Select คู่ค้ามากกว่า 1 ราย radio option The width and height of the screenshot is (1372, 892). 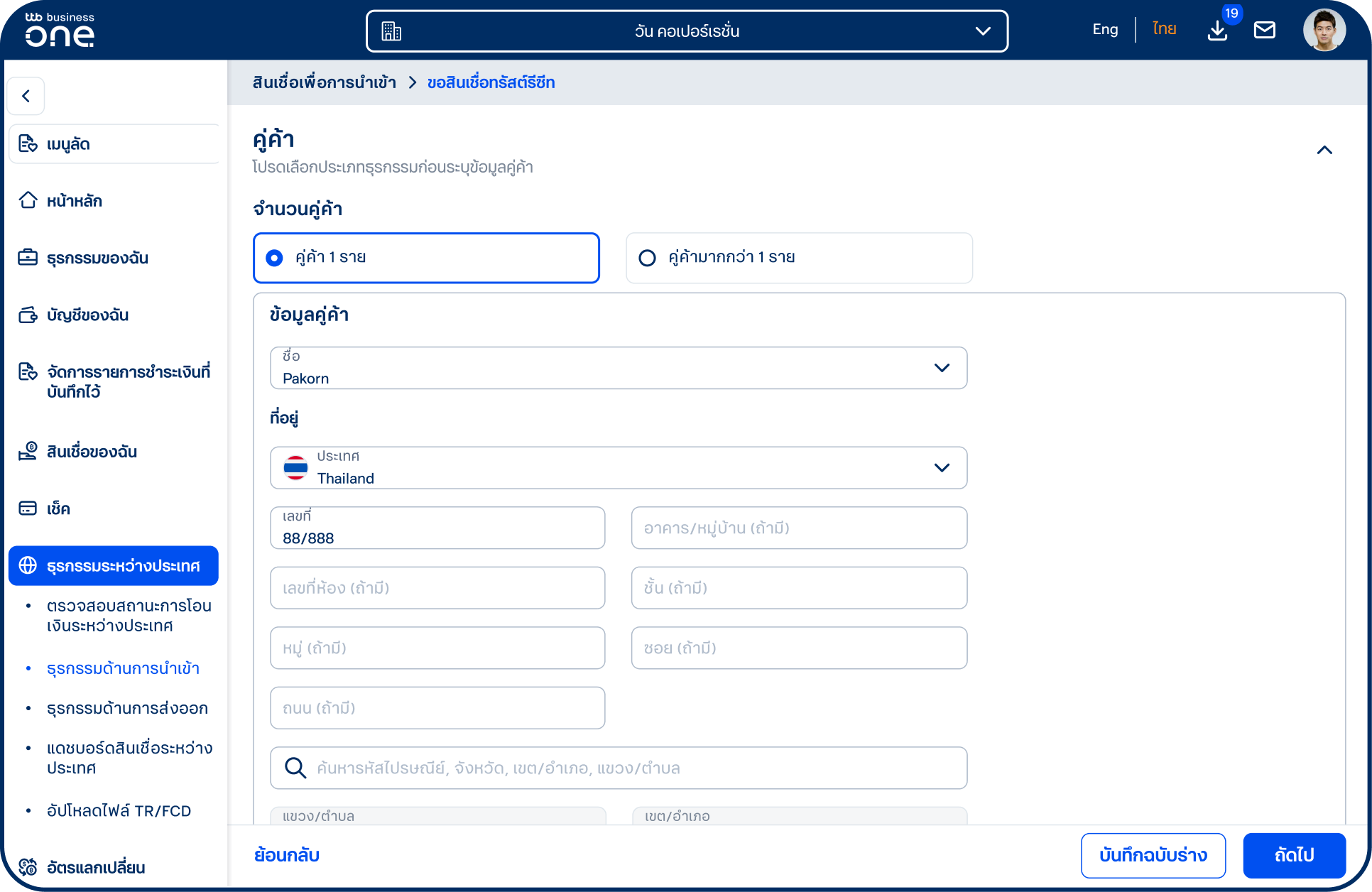coord(799,258)
